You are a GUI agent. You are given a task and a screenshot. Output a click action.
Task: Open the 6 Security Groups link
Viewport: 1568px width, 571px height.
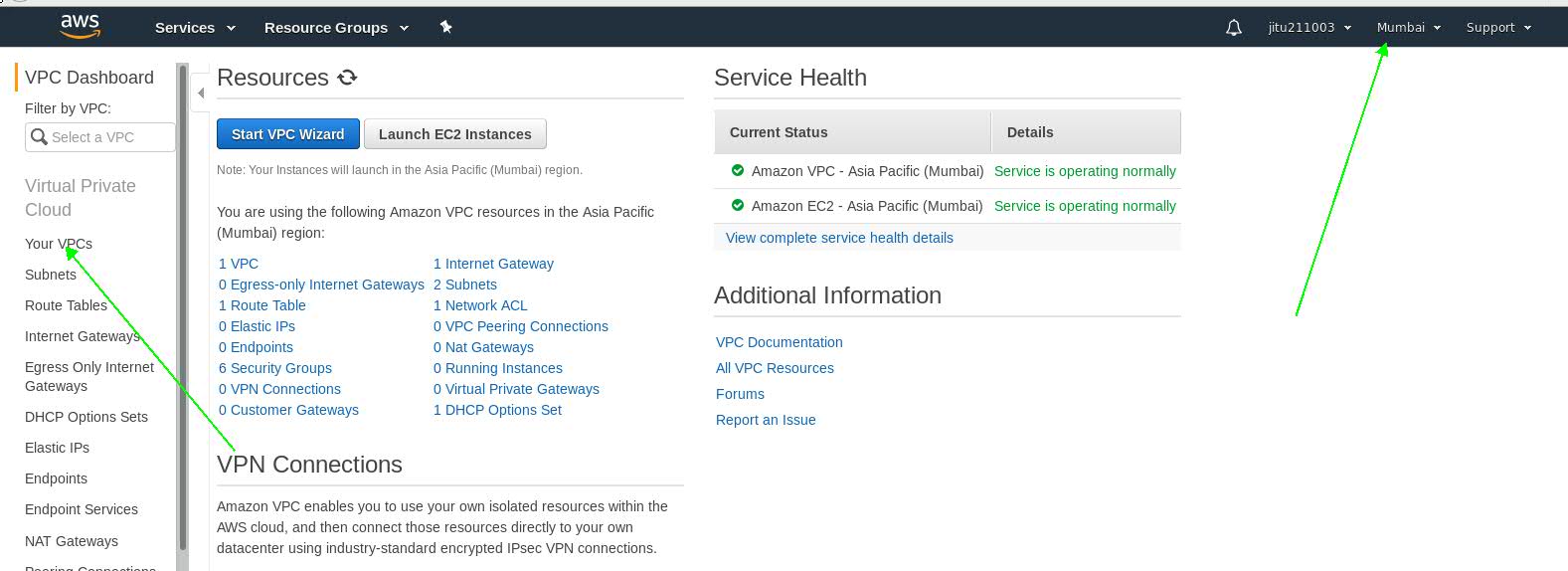[275, 368]
